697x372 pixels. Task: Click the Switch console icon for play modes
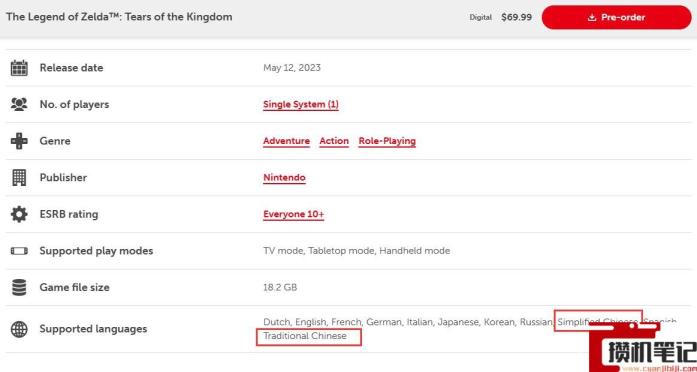click(19, 251)
